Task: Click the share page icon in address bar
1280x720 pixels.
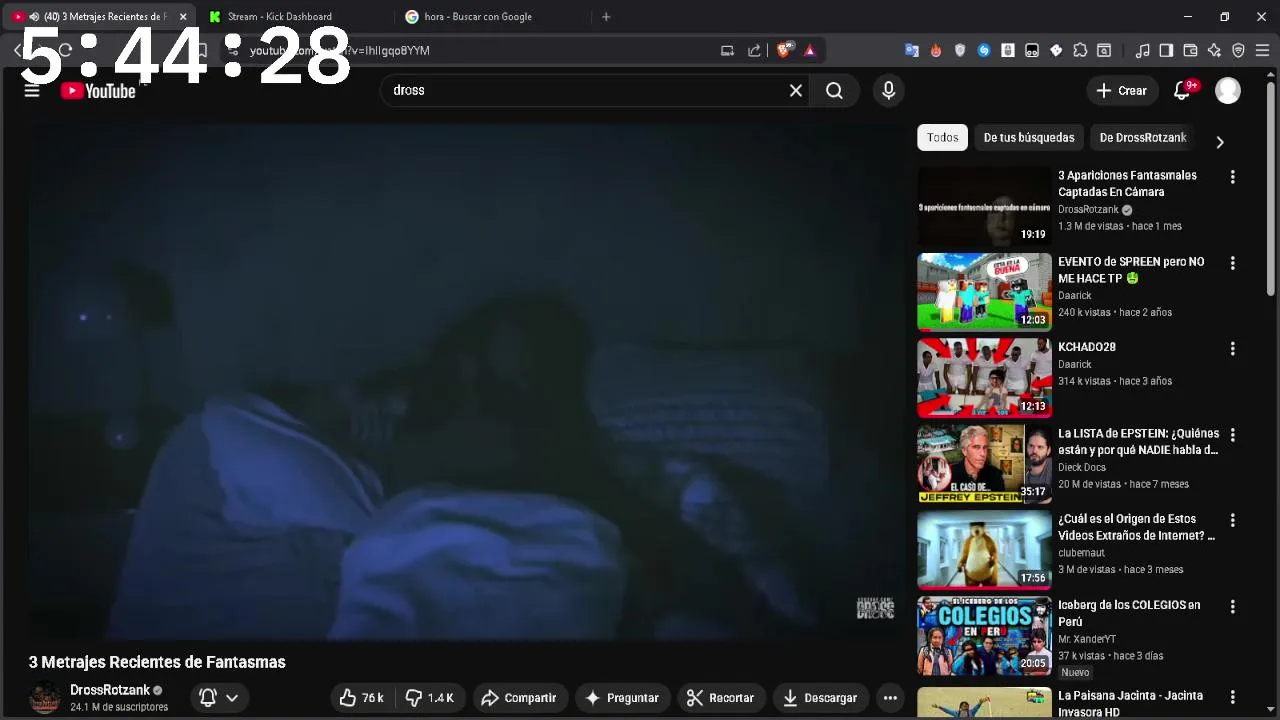Action: (x=754, y=50)
